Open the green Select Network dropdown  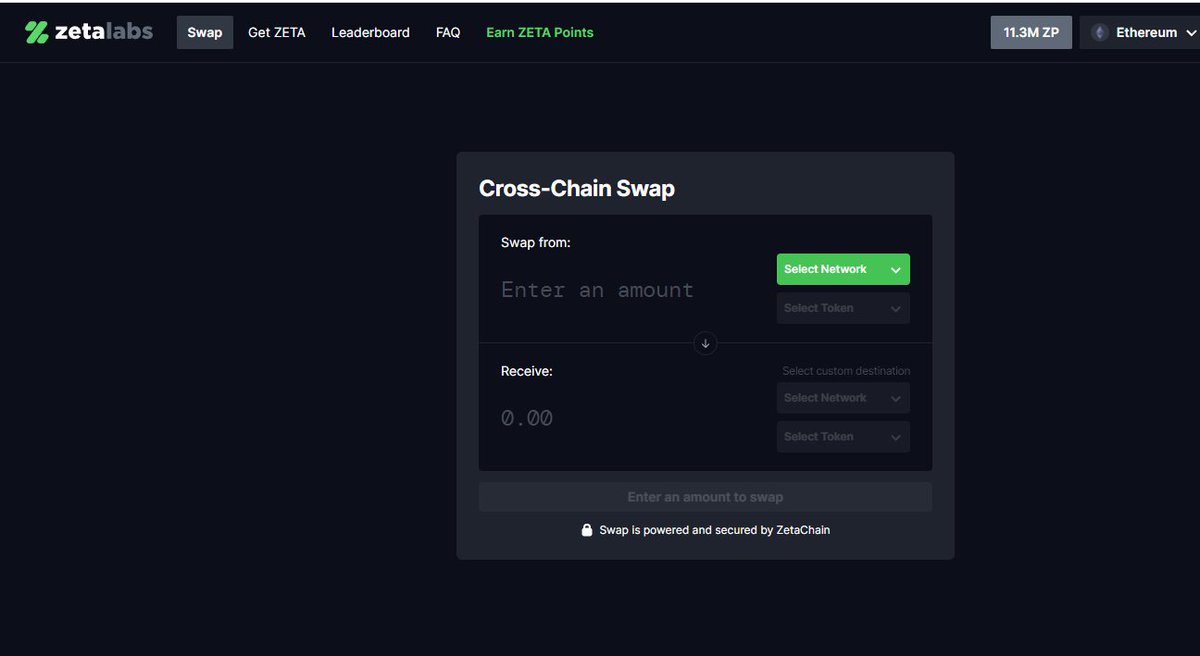[x=843, y=269]
